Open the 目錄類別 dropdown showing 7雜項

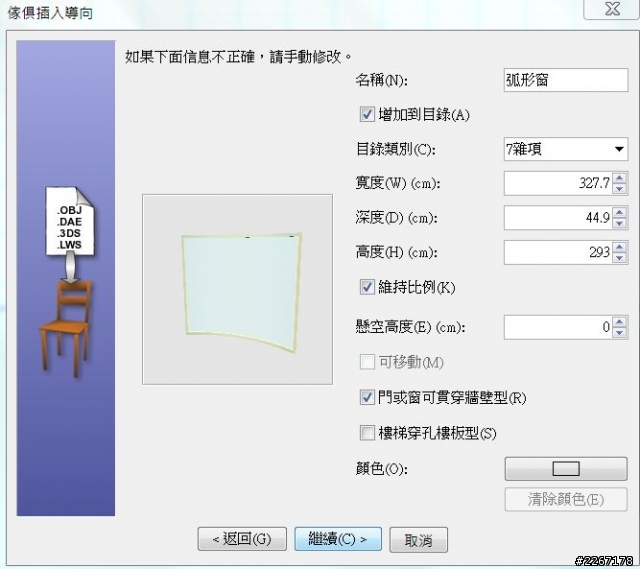(x=566, y=149)
